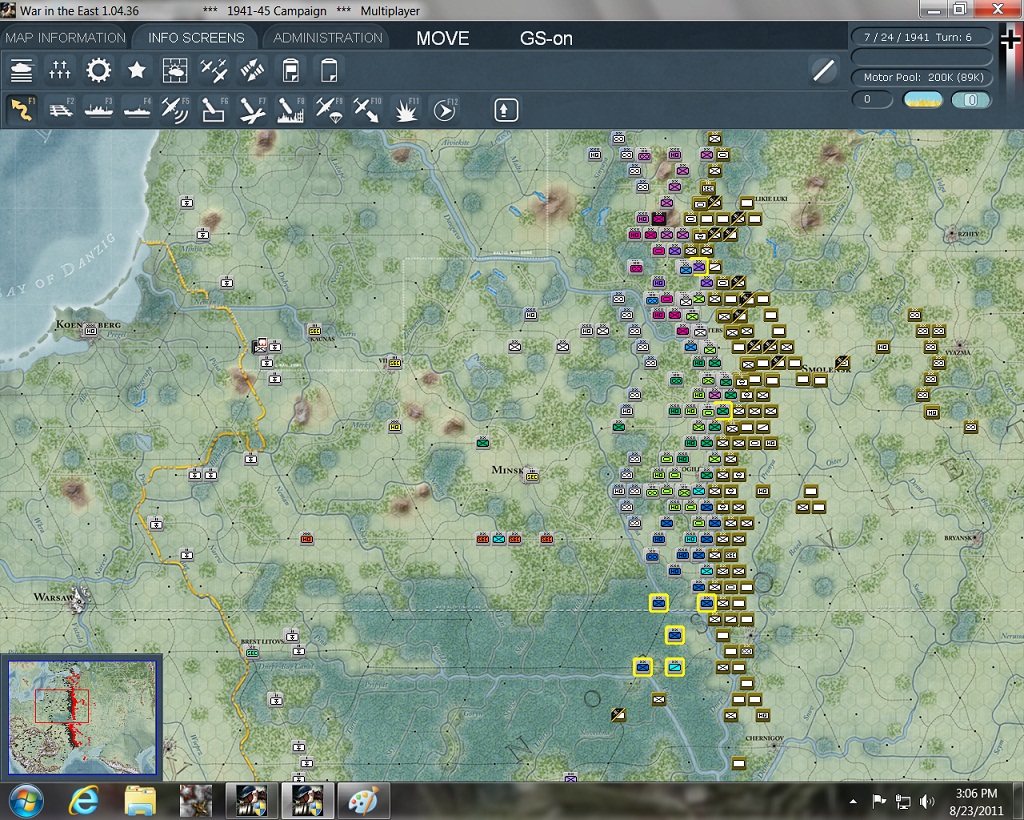Select HQ unit at Koenigsberg
Screen dimensions: 1024x820
(x=91, y=330)
